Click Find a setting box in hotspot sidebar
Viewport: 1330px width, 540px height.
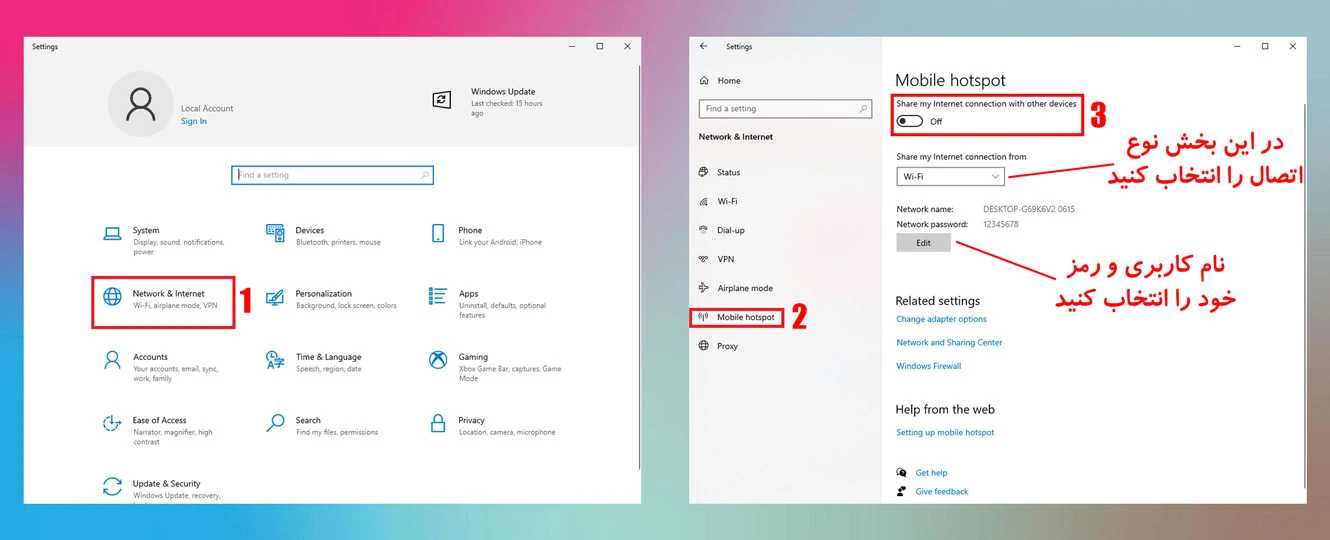coord(785,108)
